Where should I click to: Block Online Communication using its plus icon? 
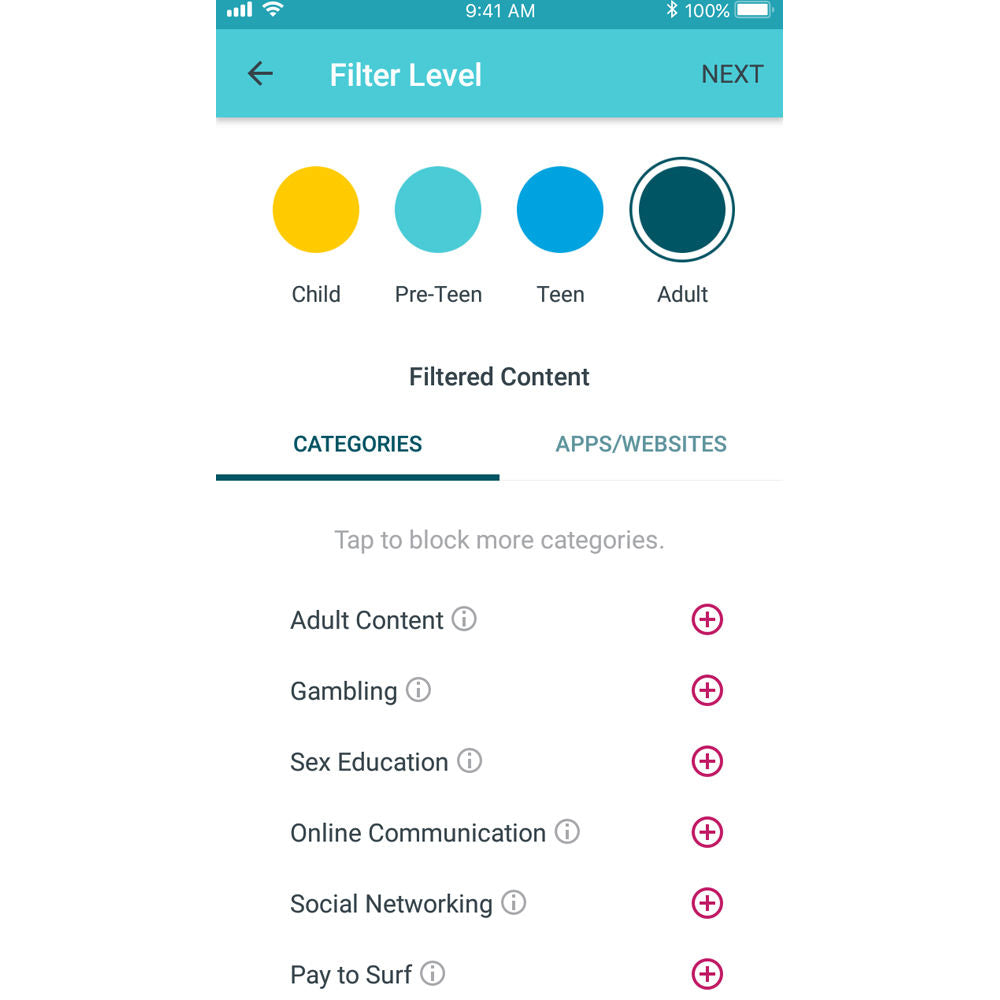click(707, 832)
